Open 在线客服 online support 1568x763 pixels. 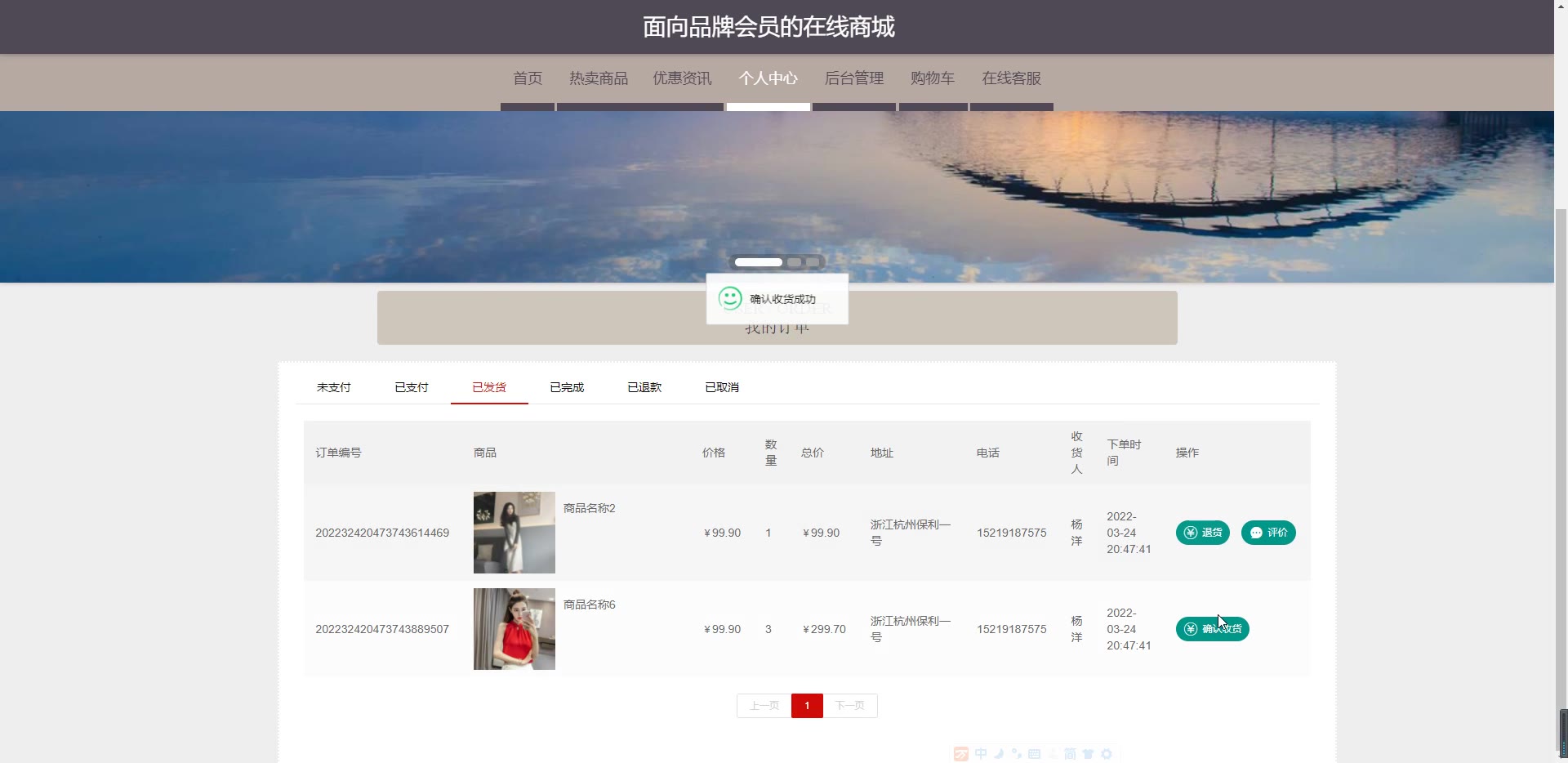(x=1012, y=78)
